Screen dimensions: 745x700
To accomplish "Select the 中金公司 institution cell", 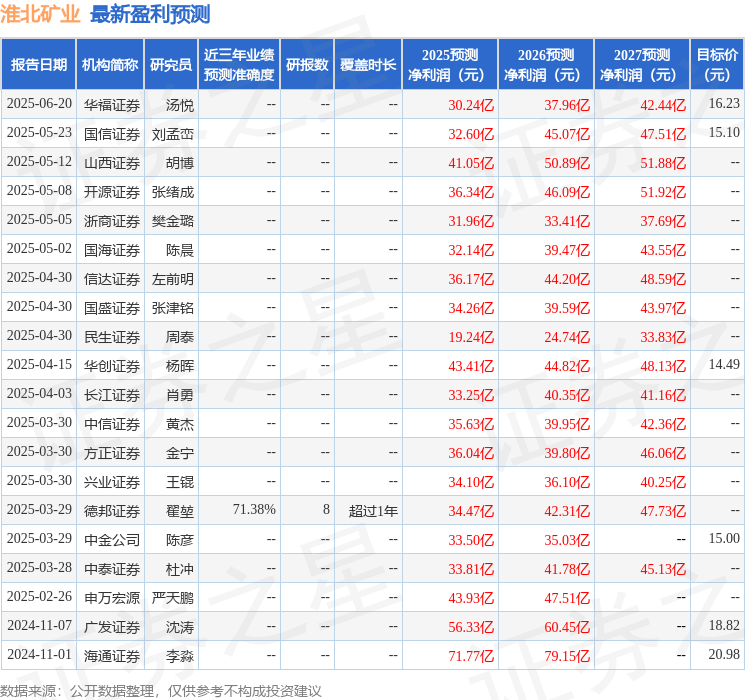I will [x=112, y=540].
